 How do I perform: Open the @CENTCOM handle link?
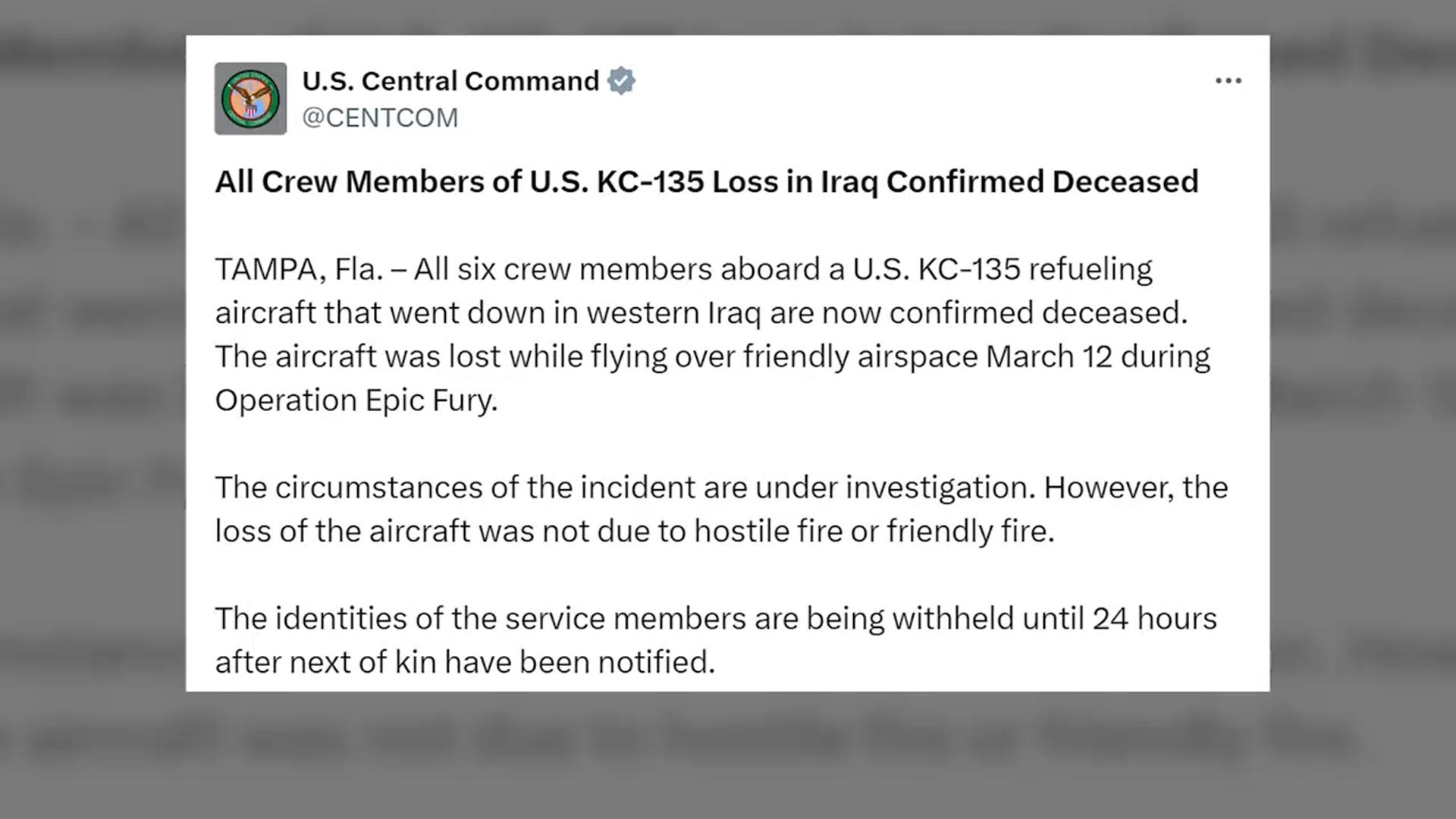pyautogui.click(x=380, y=118)
